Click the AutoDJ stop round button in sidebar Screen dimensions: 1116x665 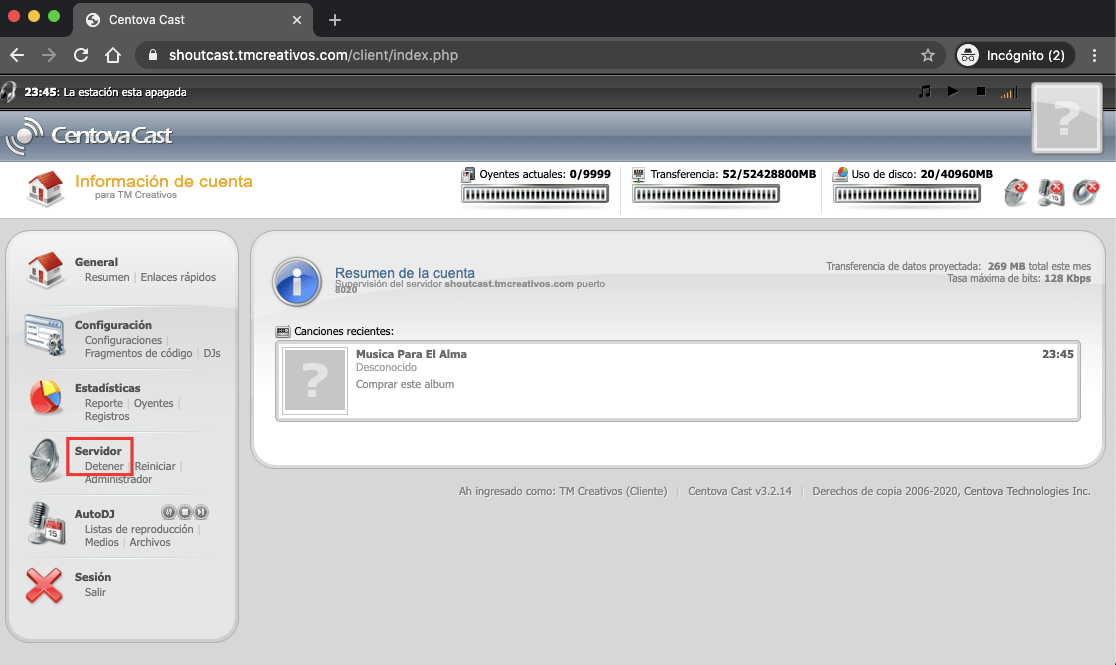(x=185, y=513)
